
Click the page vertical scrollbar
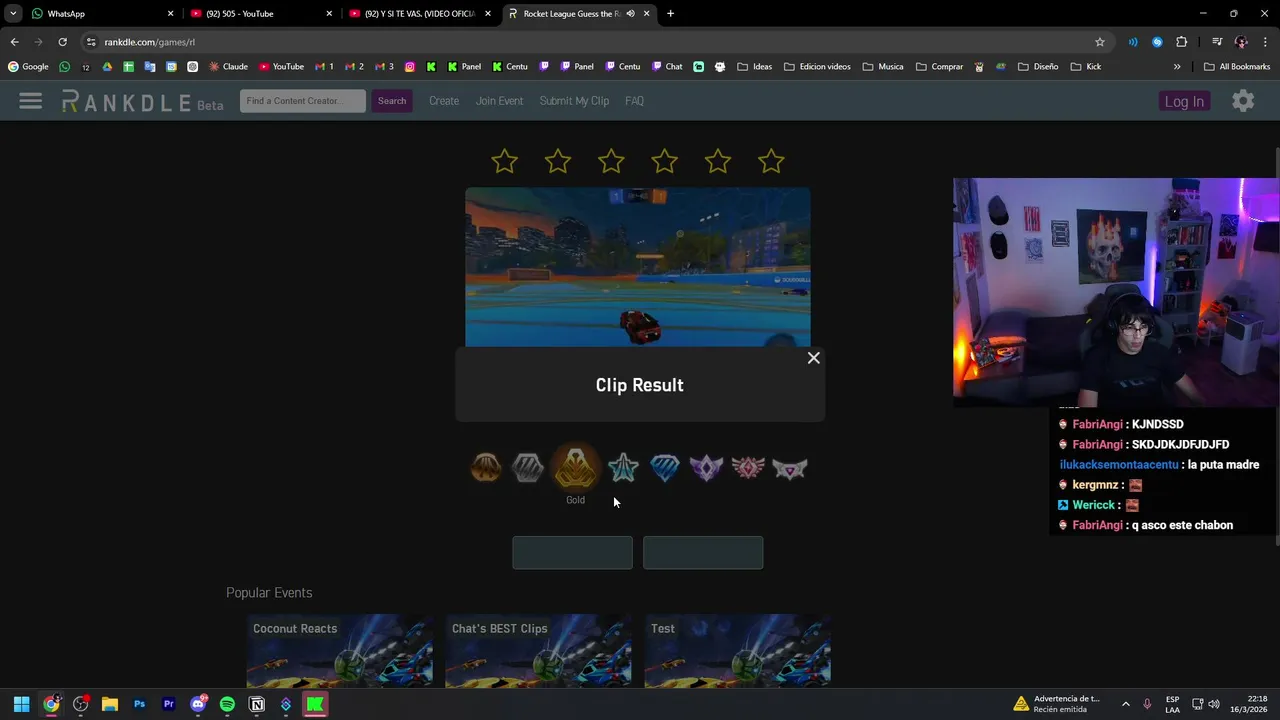pyautogui.click(x=1276, y=345)
